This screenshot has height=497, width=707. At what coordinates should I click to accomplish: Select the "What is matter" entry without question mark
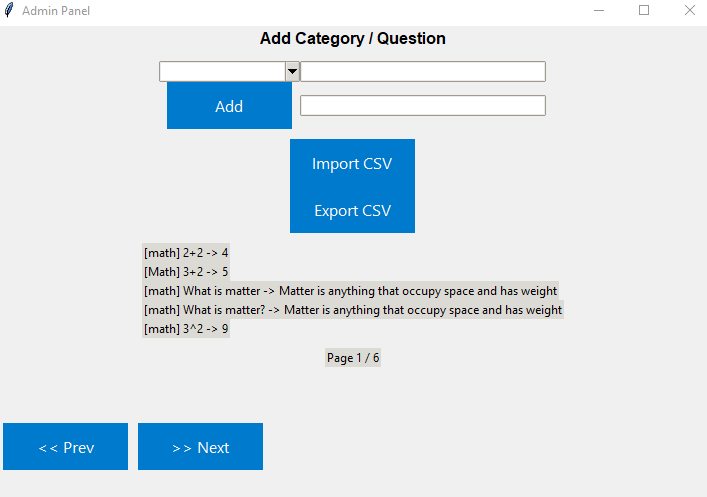pyautogui.click(x=350, y=291)
